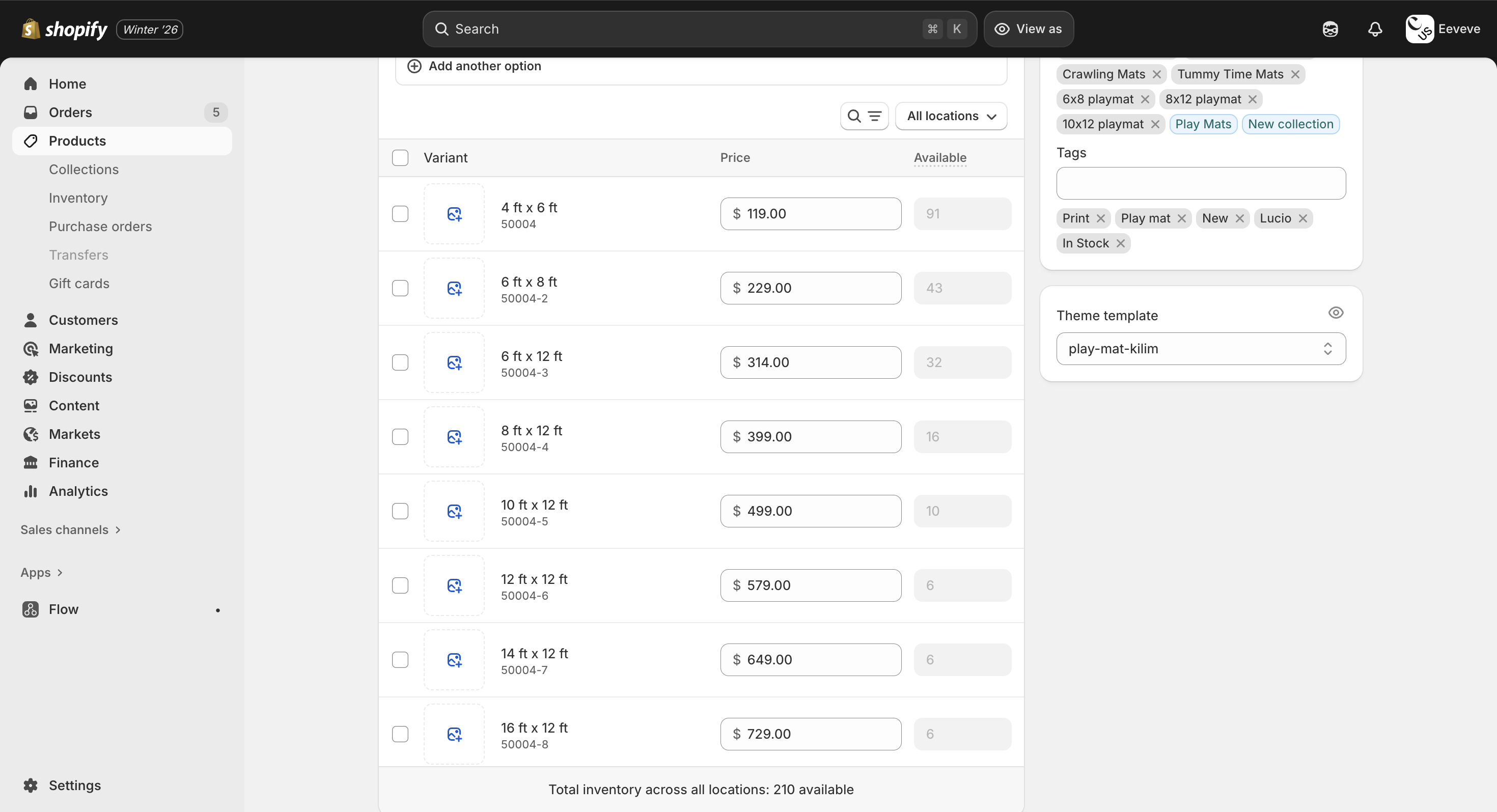
Task: Select all variants with the header checkbox
Action: point(400,157)
